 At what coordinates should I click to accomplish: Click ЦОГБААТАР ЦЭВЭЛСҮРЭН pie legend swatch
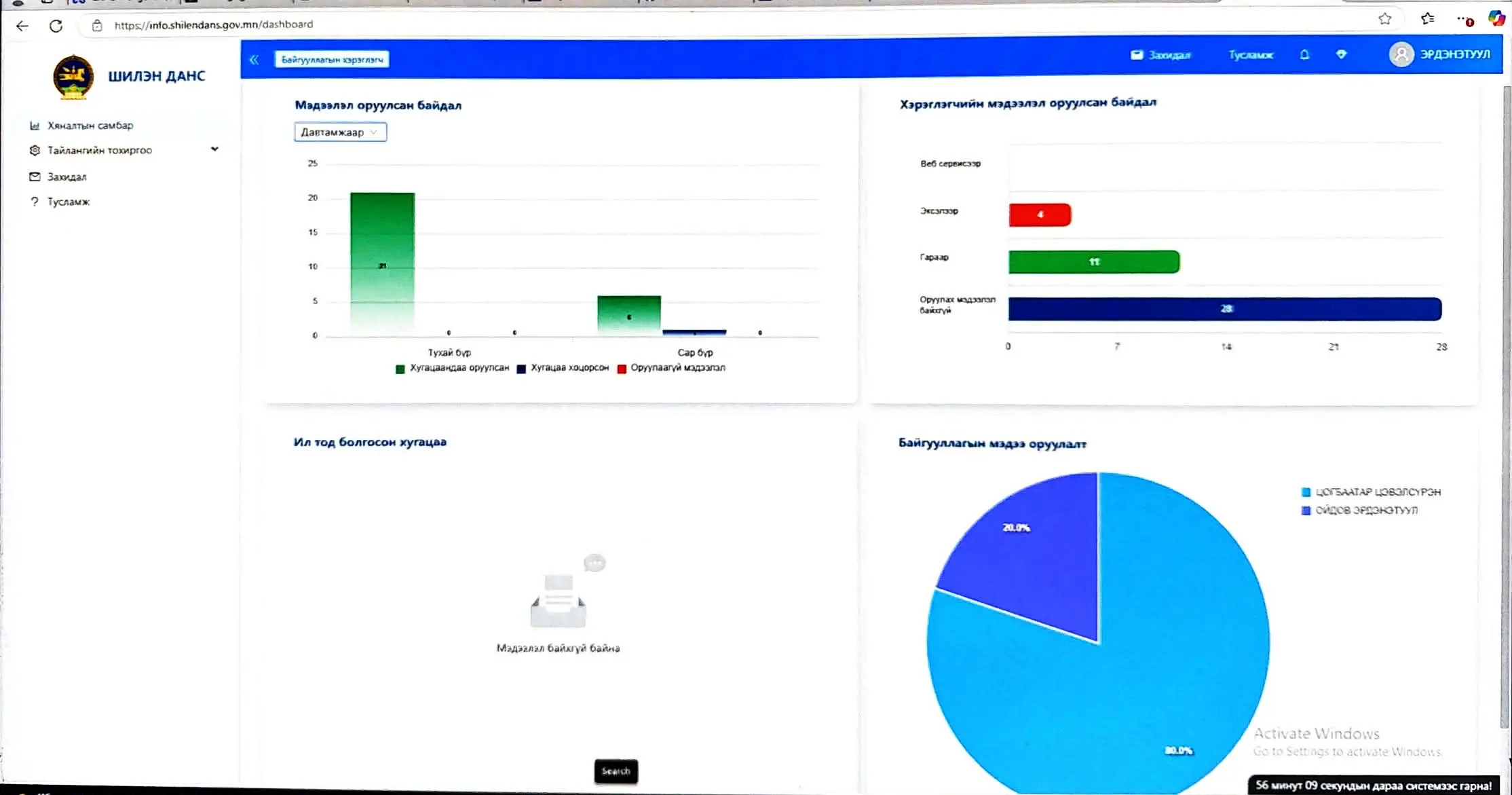pos(1306,492)
